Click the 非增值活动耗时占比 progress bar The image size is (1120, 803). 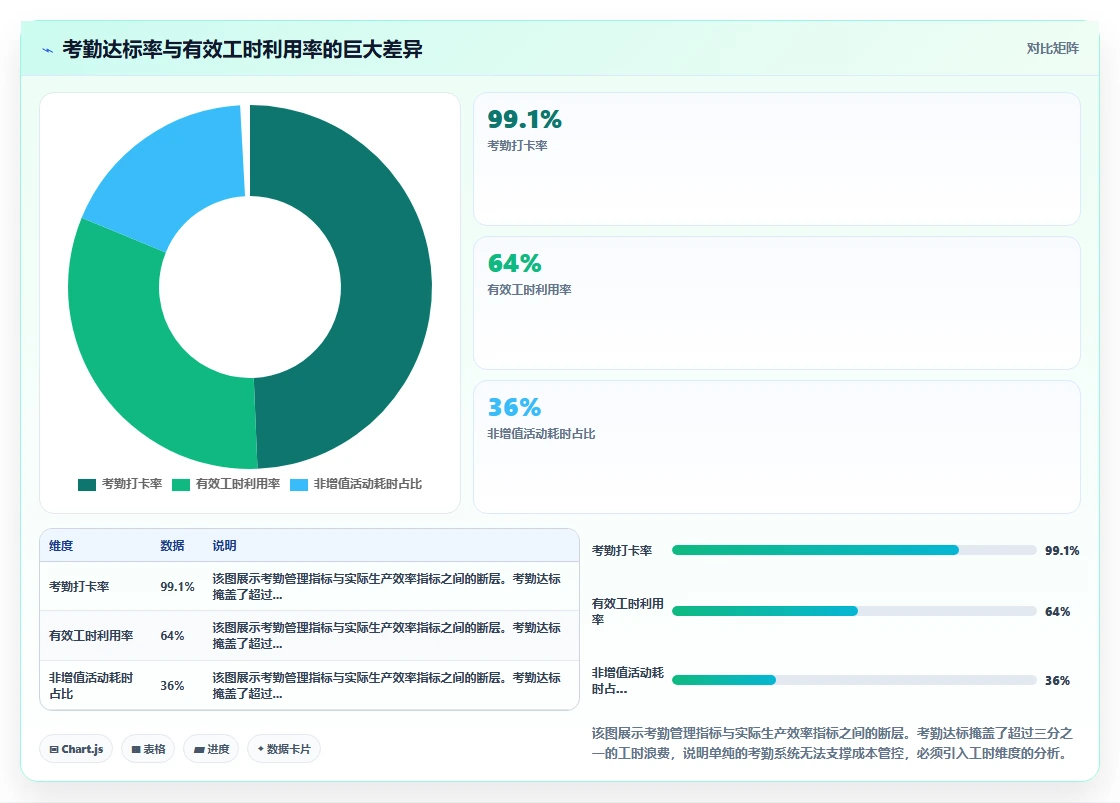854,680
